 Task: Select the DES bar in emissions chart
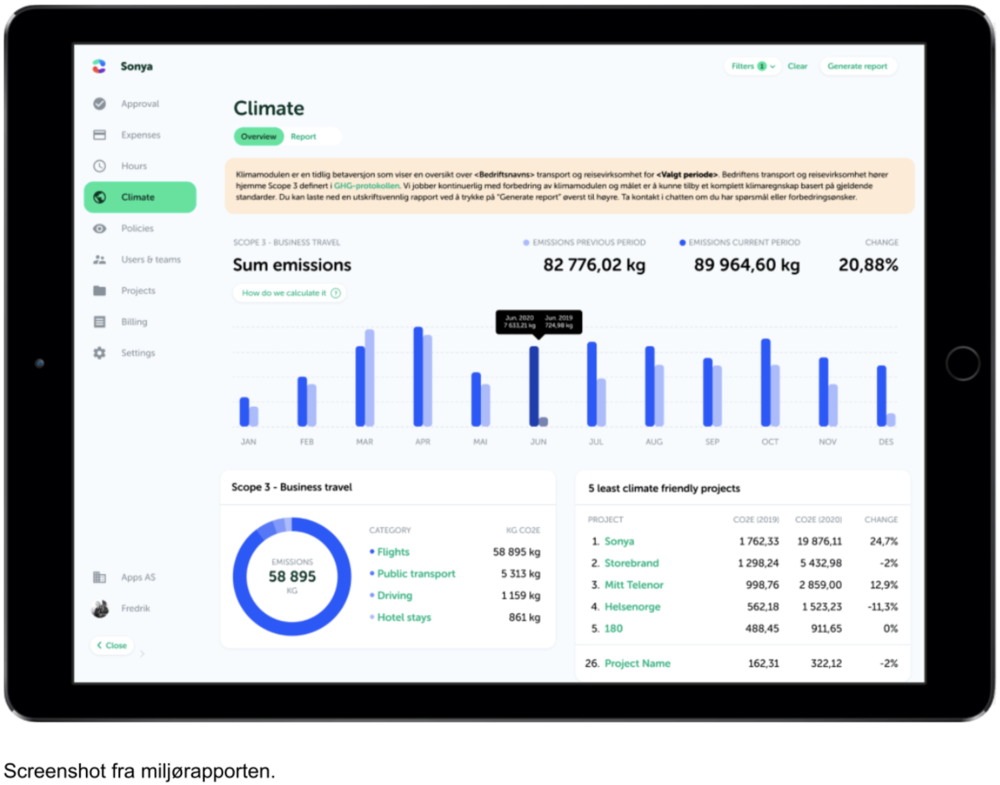881,395
